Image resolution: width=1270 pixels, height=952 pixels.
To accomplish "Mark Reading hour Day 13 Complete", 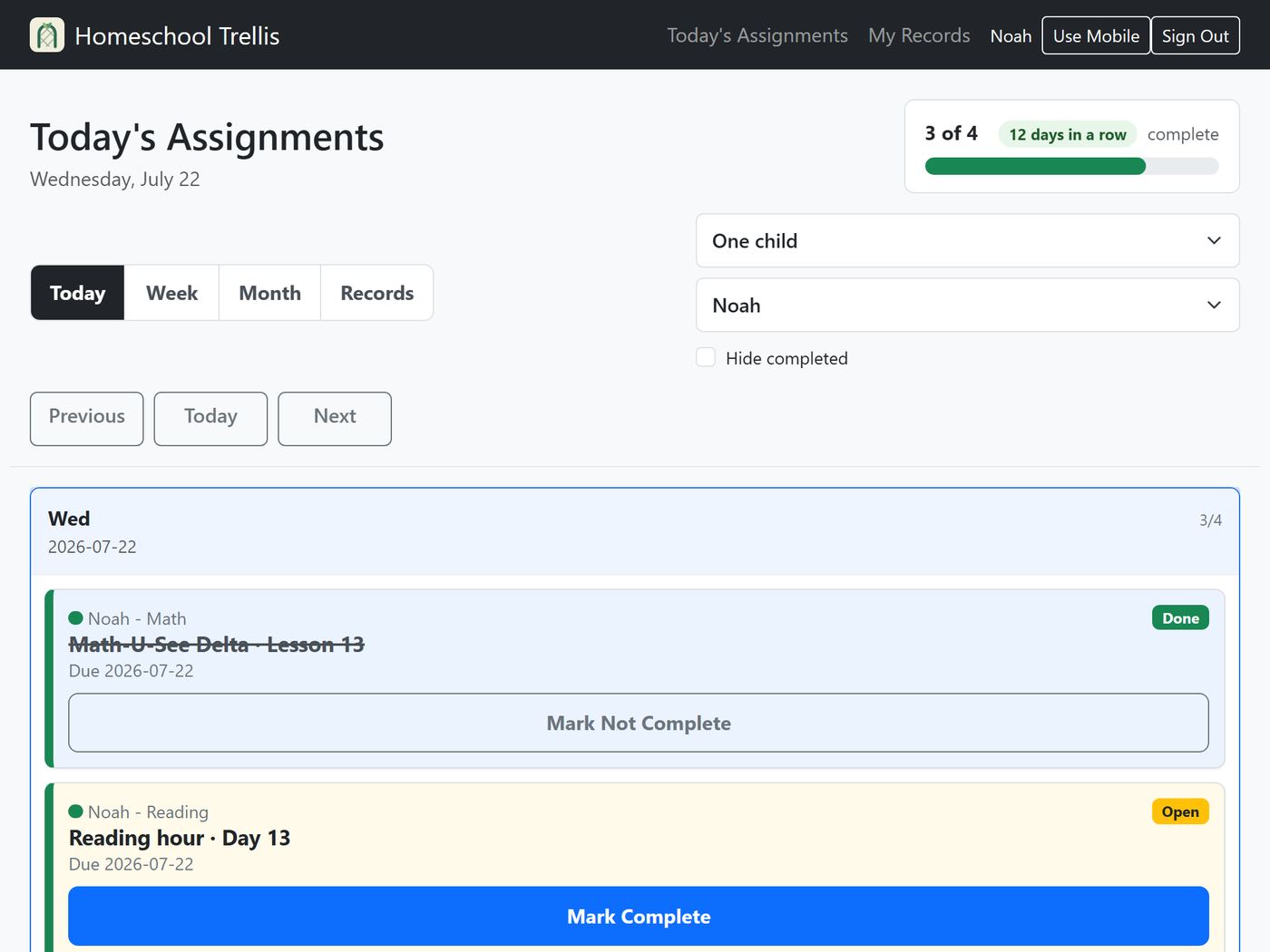I will coord(639,916).
